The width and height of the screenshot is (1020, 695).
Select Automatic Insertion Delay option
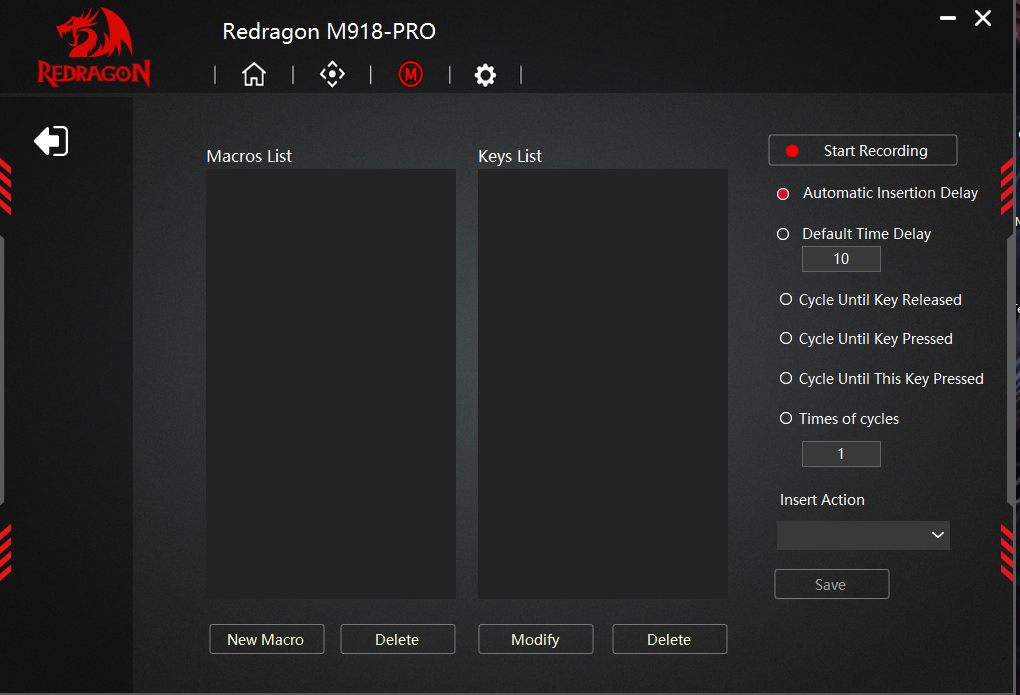click(783, 194)
